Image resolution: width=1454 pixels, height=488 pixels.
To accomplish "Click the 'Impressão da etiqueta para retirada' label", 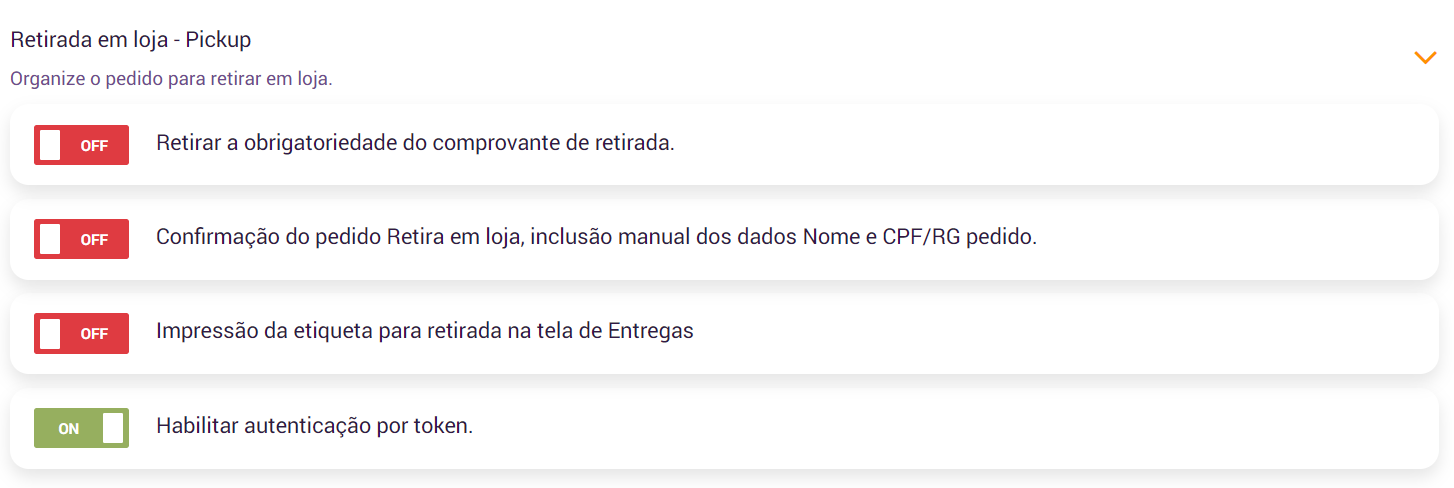I will pyautogui.click(x=424, y=331).
